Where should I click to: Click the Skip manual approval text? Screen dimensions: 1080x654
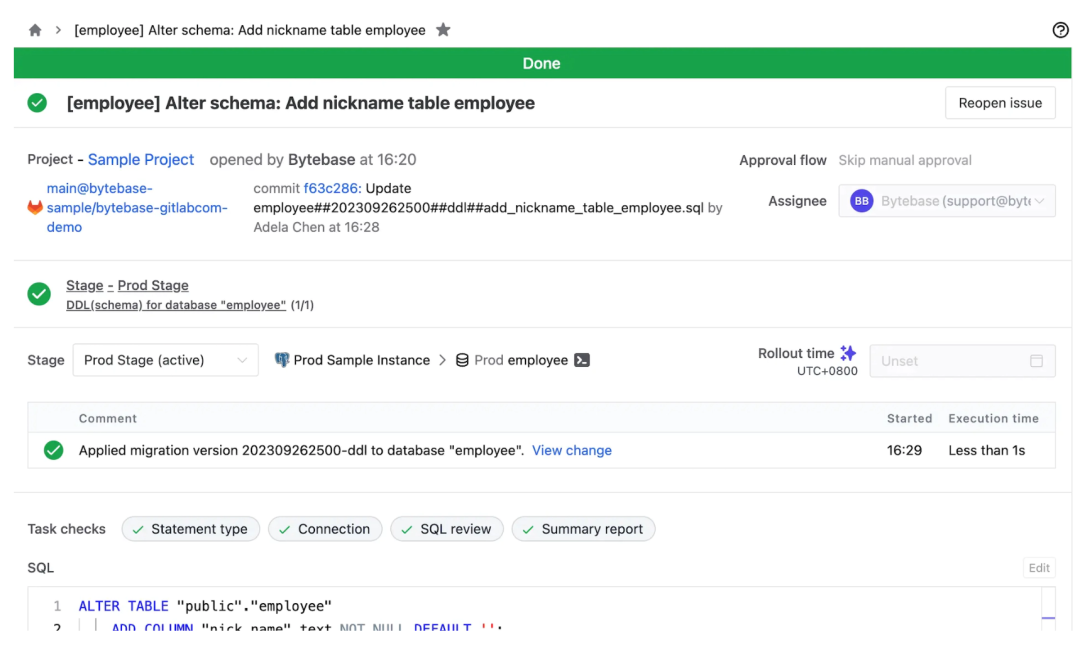point(905,160)
